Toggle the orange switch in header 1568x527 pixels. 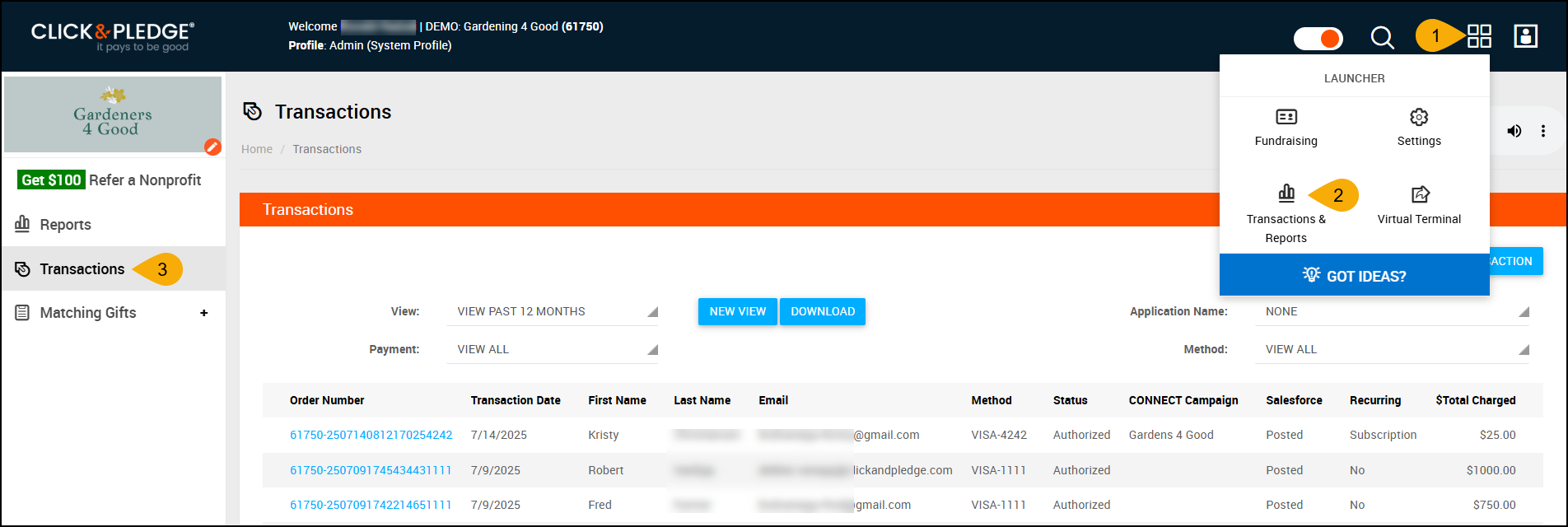point(1318,38)
